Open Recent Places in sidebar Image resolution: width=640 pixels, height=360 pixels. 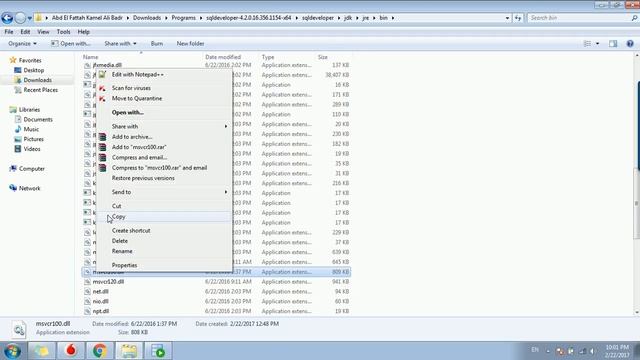coord(40,90)
